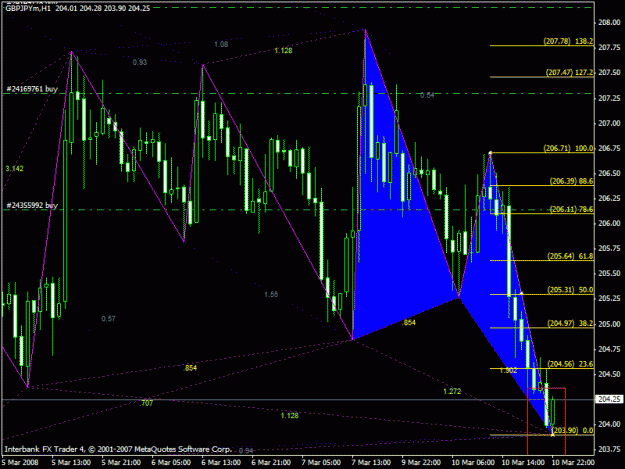Click 205.75 on the price axis
625x469 pixels.
(609, 248)
